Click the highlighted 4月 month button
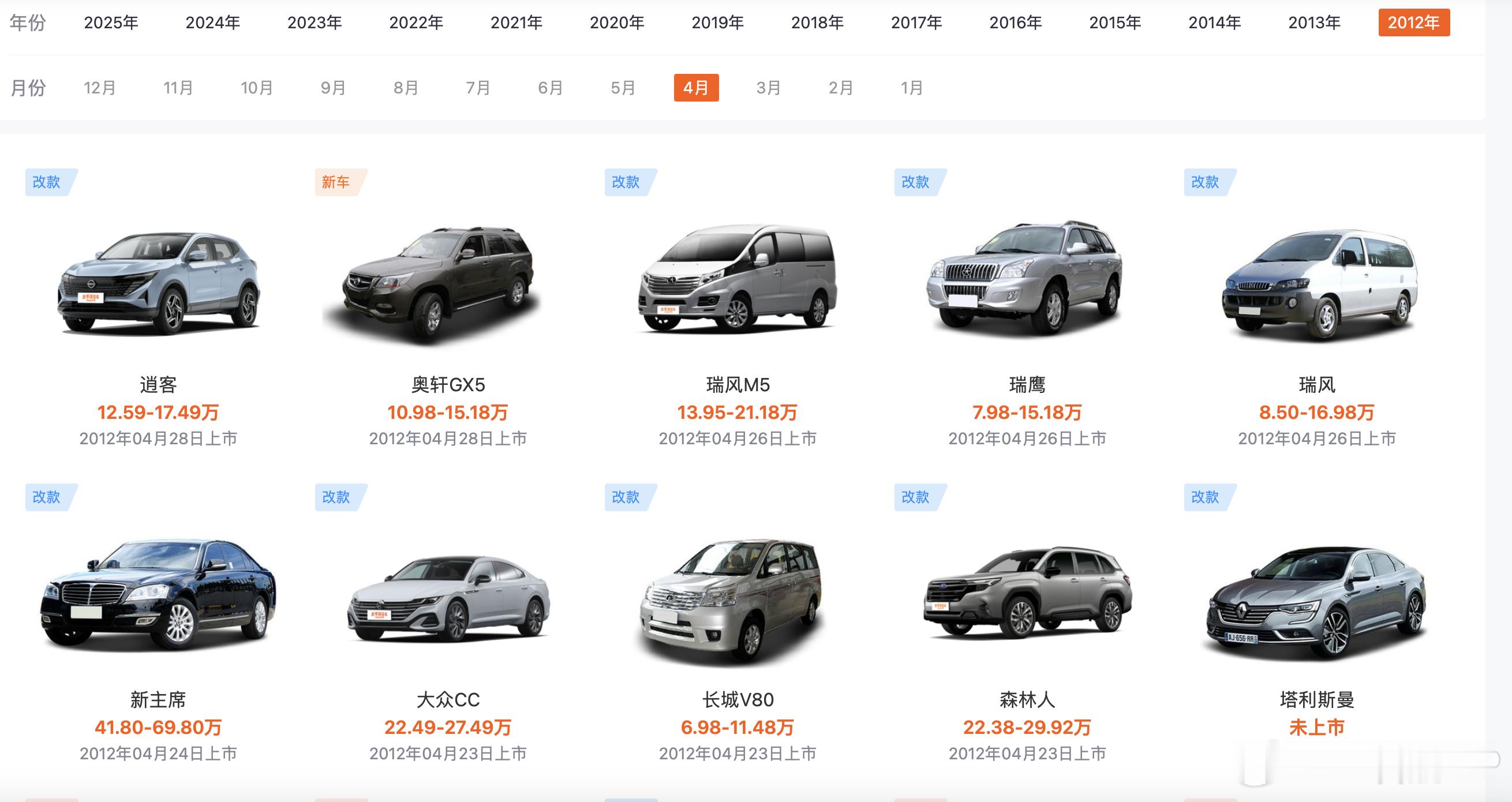The image size is (1512, 802). coord(696,88)
